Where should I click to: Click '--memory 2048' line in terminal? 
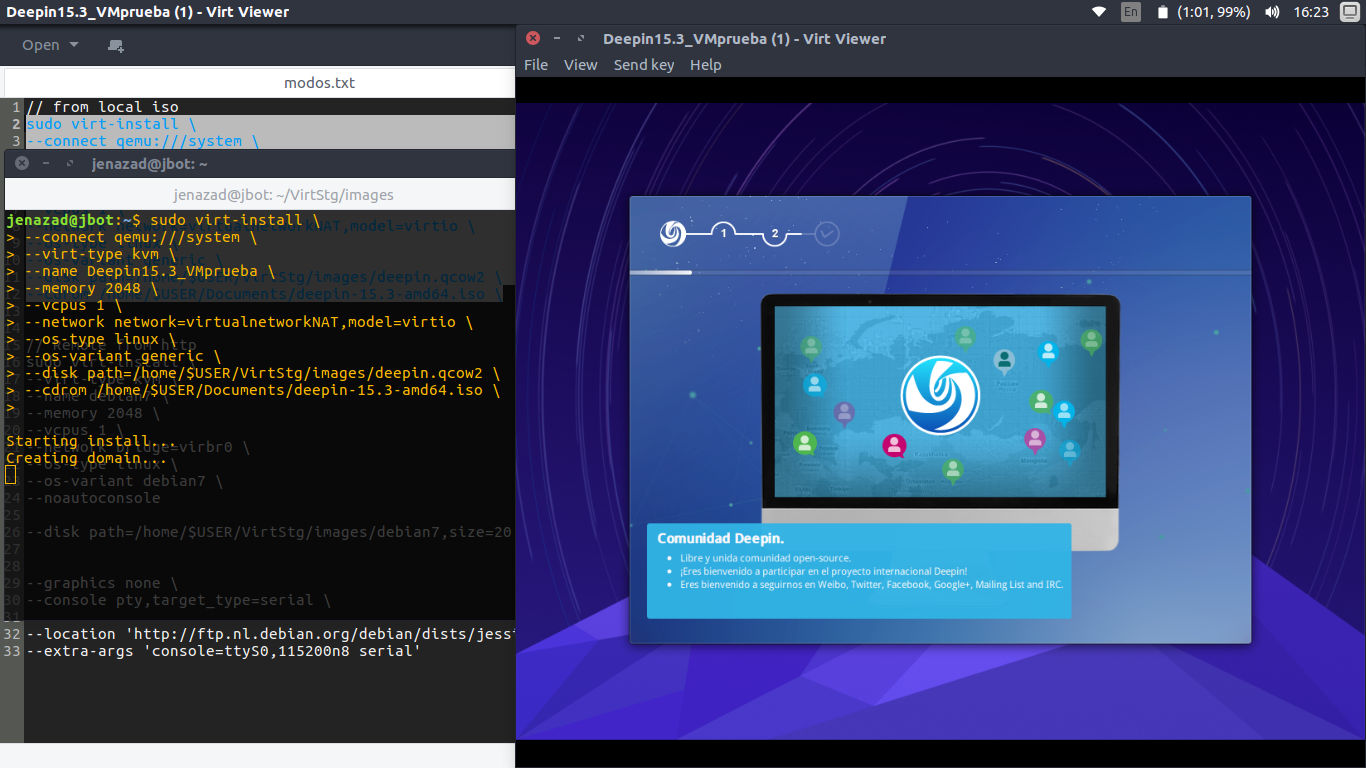(82, 288)
